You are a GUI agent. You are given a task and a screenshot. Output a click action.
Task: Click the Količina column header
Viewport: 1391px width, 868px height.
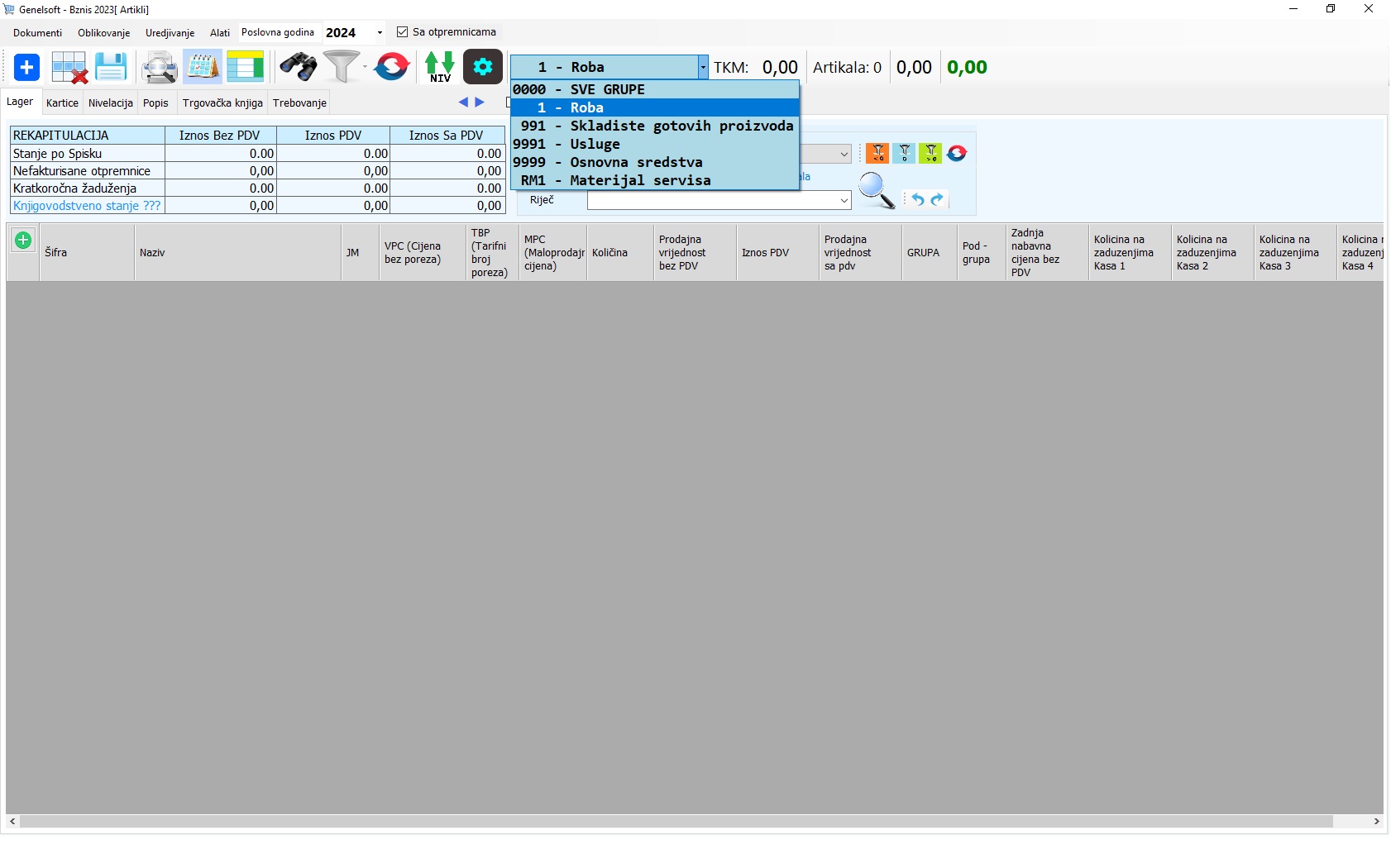pos(620,253)
